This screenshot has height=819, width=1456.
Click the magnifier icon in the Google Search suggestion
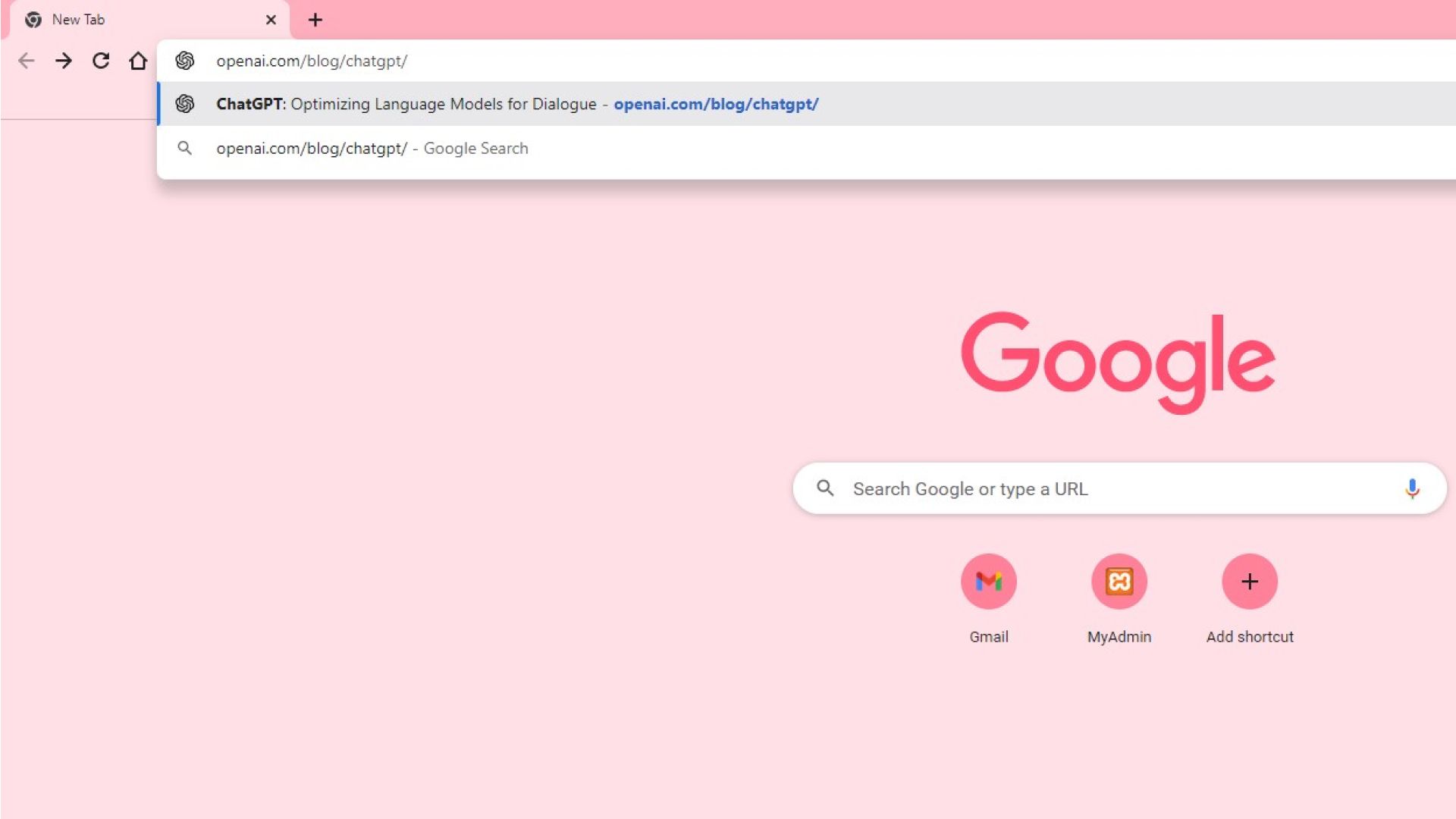(x=184, y=148)
